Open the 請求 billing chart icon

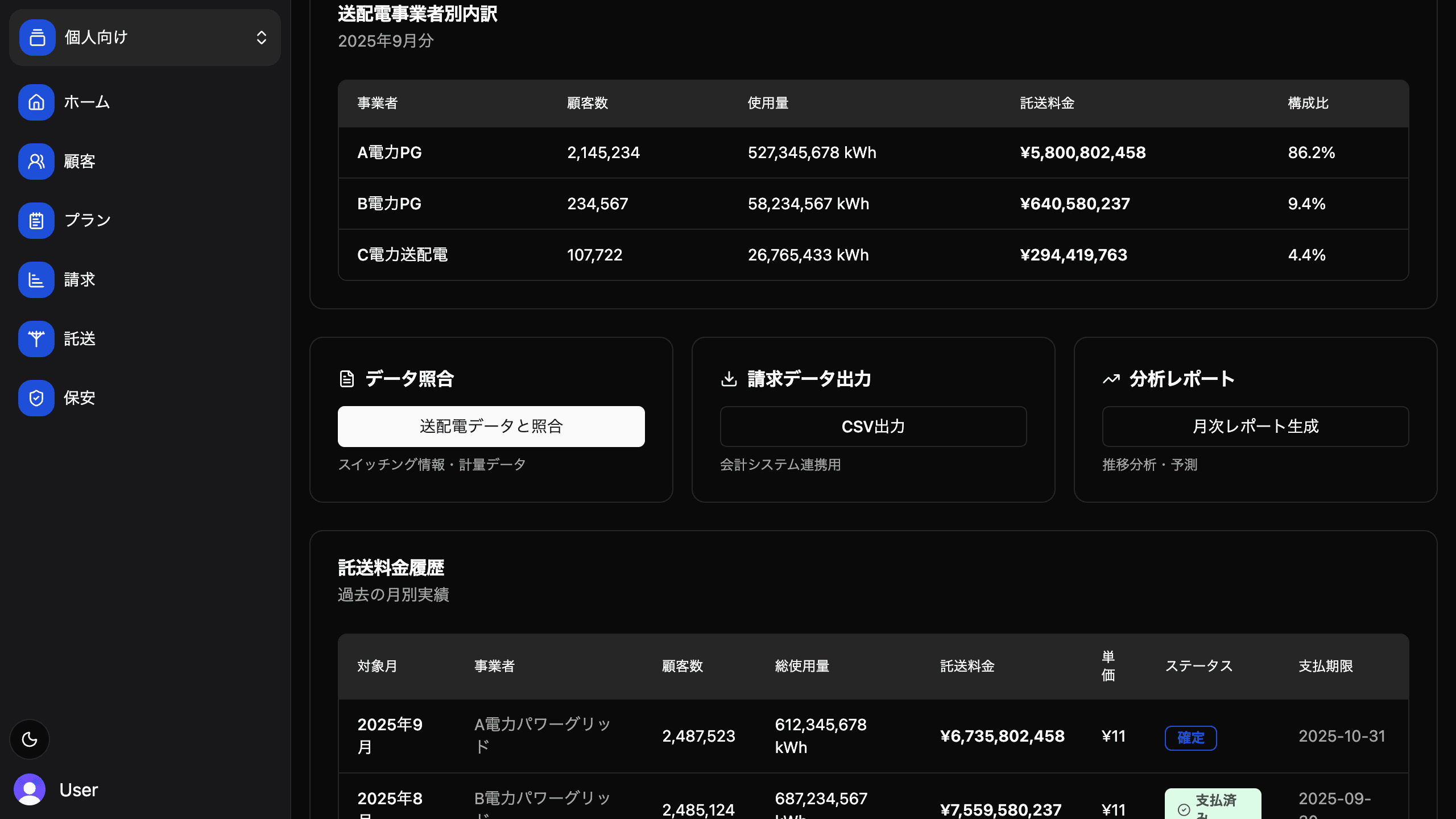(36, 280)
